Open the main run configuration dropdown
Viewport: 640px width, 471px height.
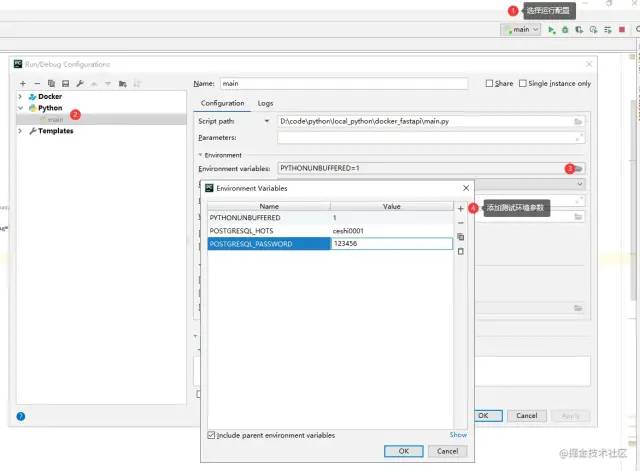[521, 30]
